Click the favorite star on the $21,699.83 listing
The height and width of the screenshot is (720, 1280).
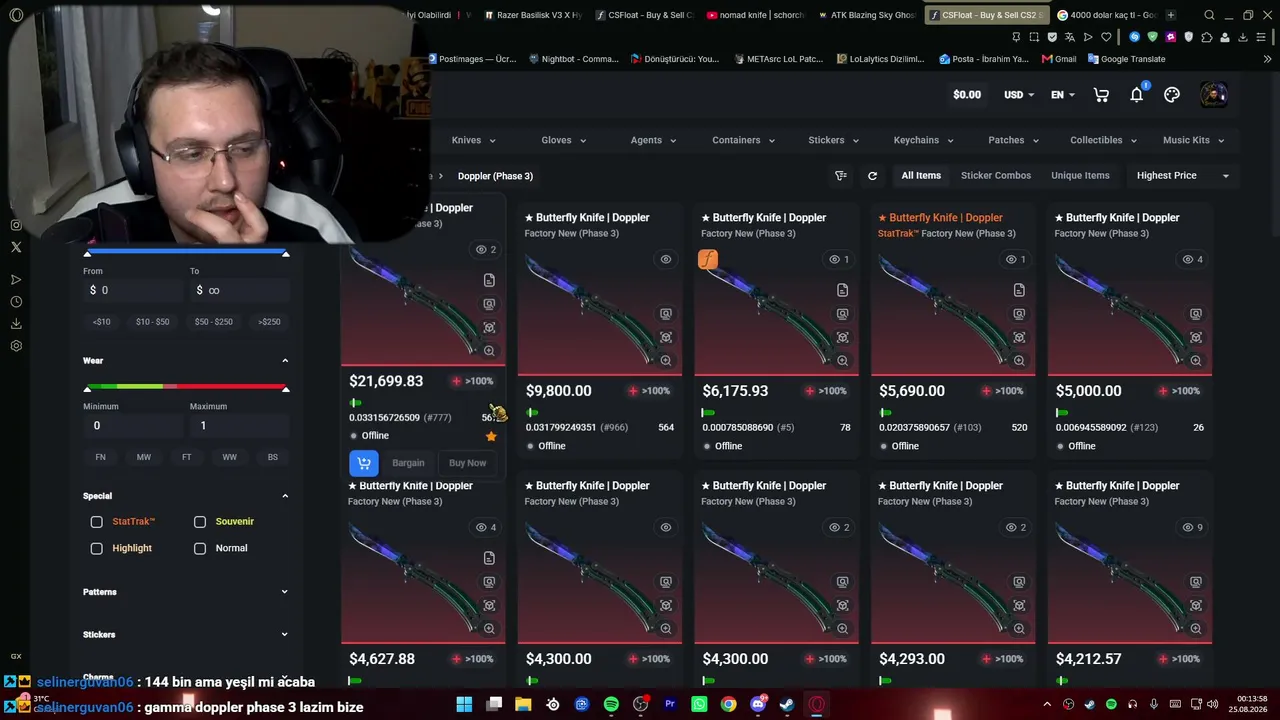pos(491,436)
